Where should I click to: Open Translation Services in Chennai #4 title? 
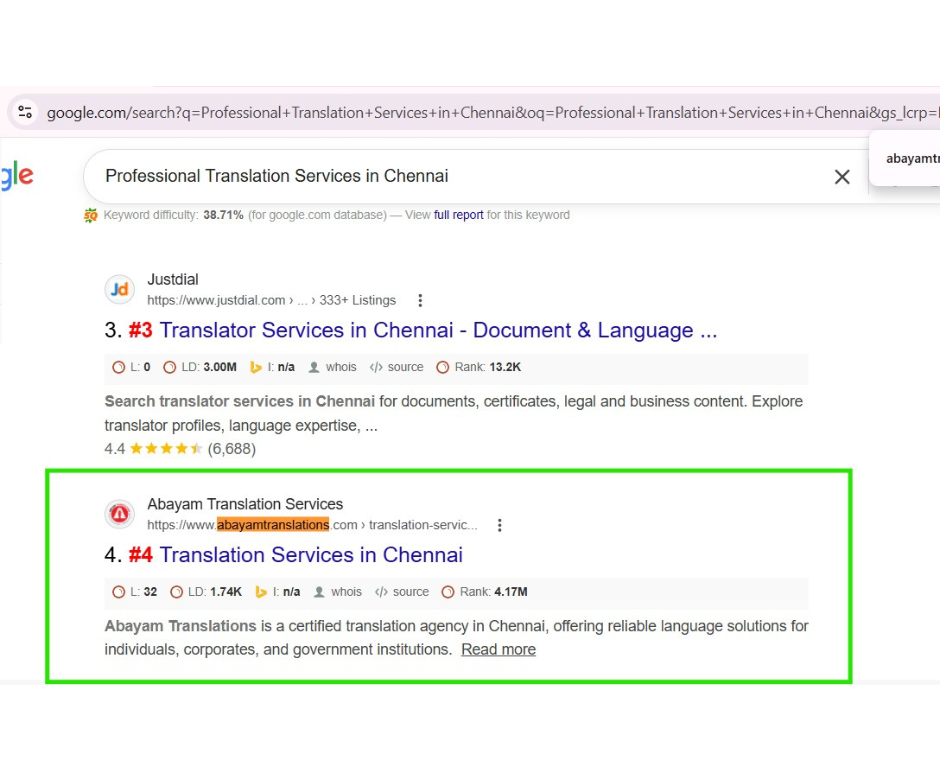coord(311,555)
